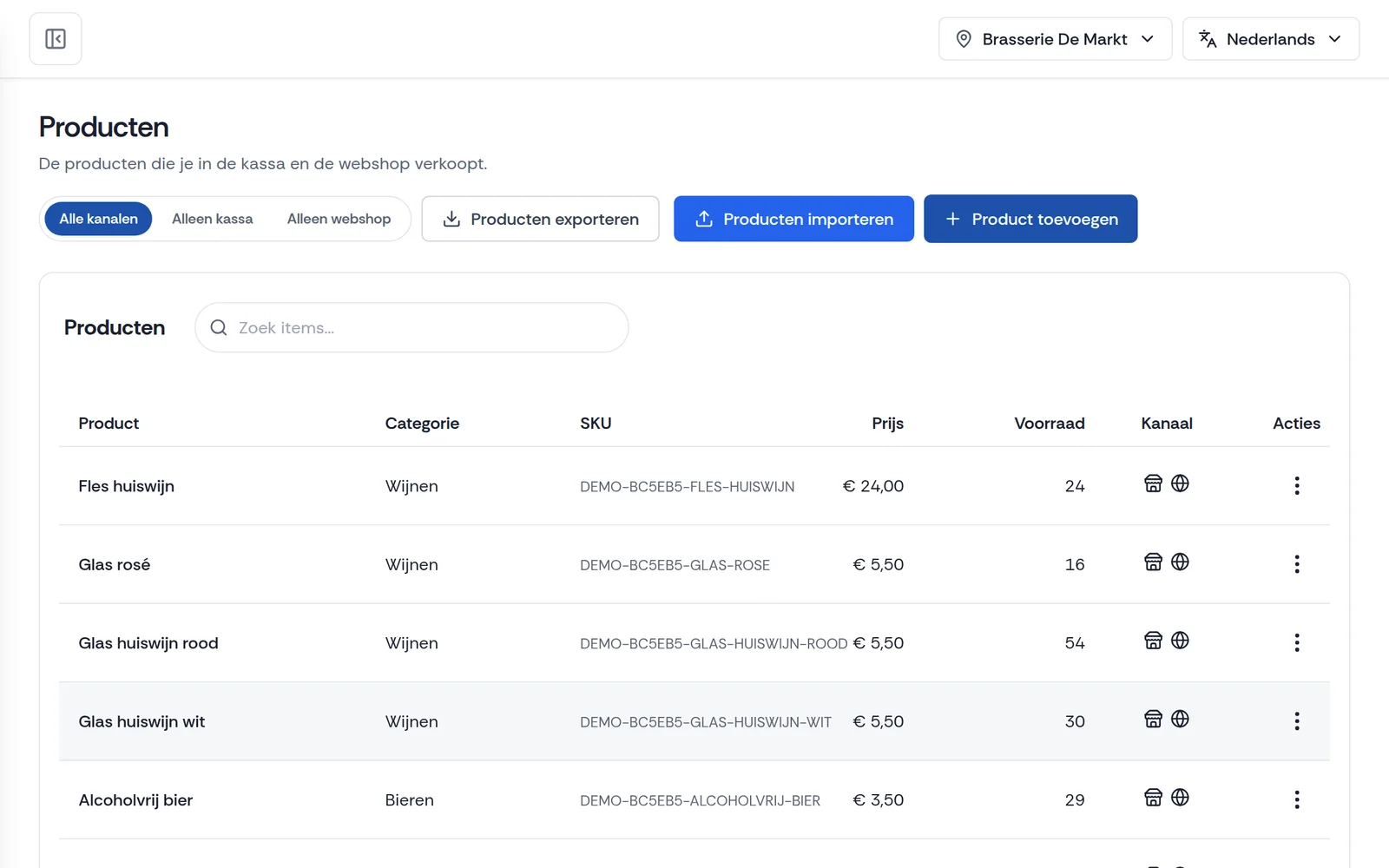The width and height of the screenshot is (1389, 868).
Task: Open actions menu for Alcoholvrij bier
Action: [1296, 799]
